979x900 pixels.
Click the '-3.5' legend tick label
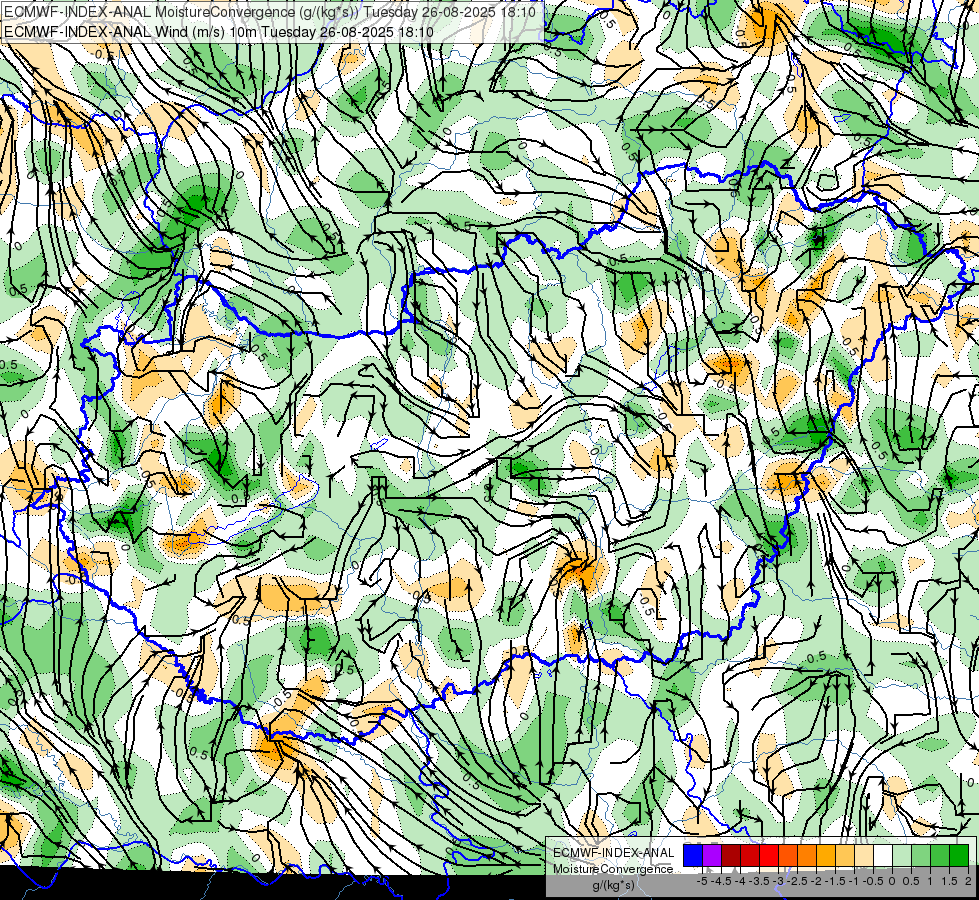tap(759, 881)
